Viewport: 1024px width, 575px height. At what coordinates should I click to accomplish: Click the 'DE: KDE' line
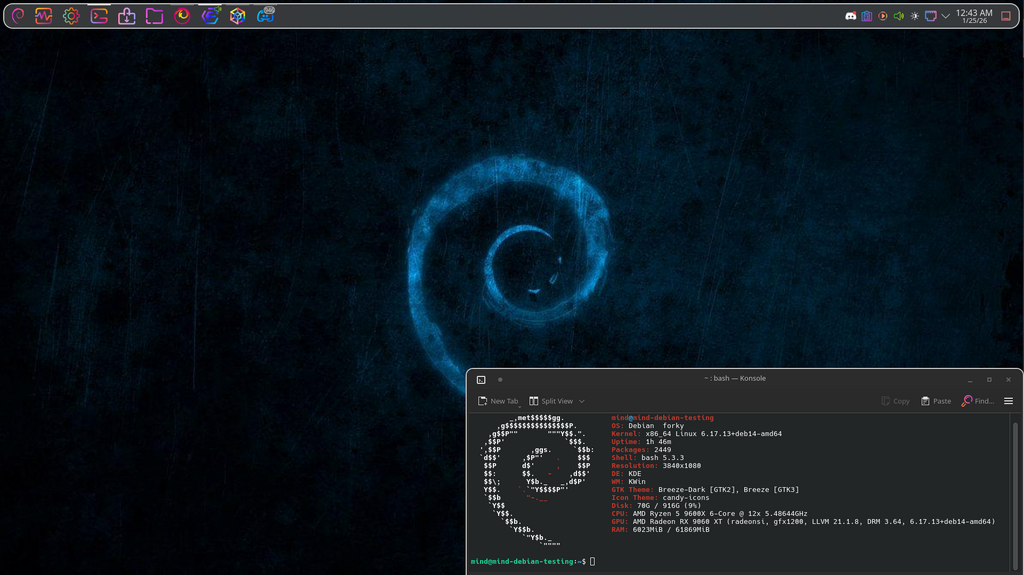click(626, 474)
